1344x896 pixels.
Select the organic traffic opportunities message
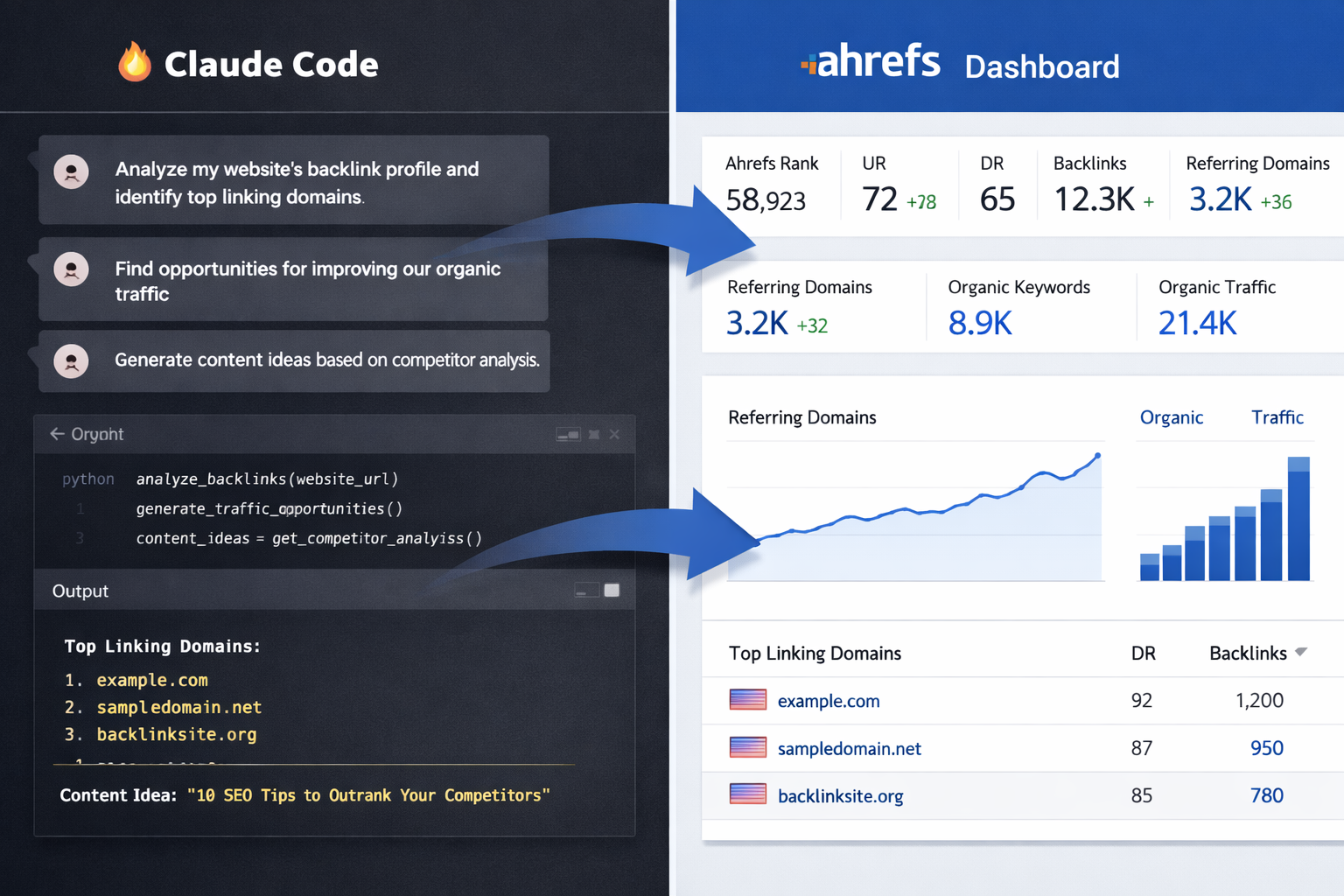[294, 279]
